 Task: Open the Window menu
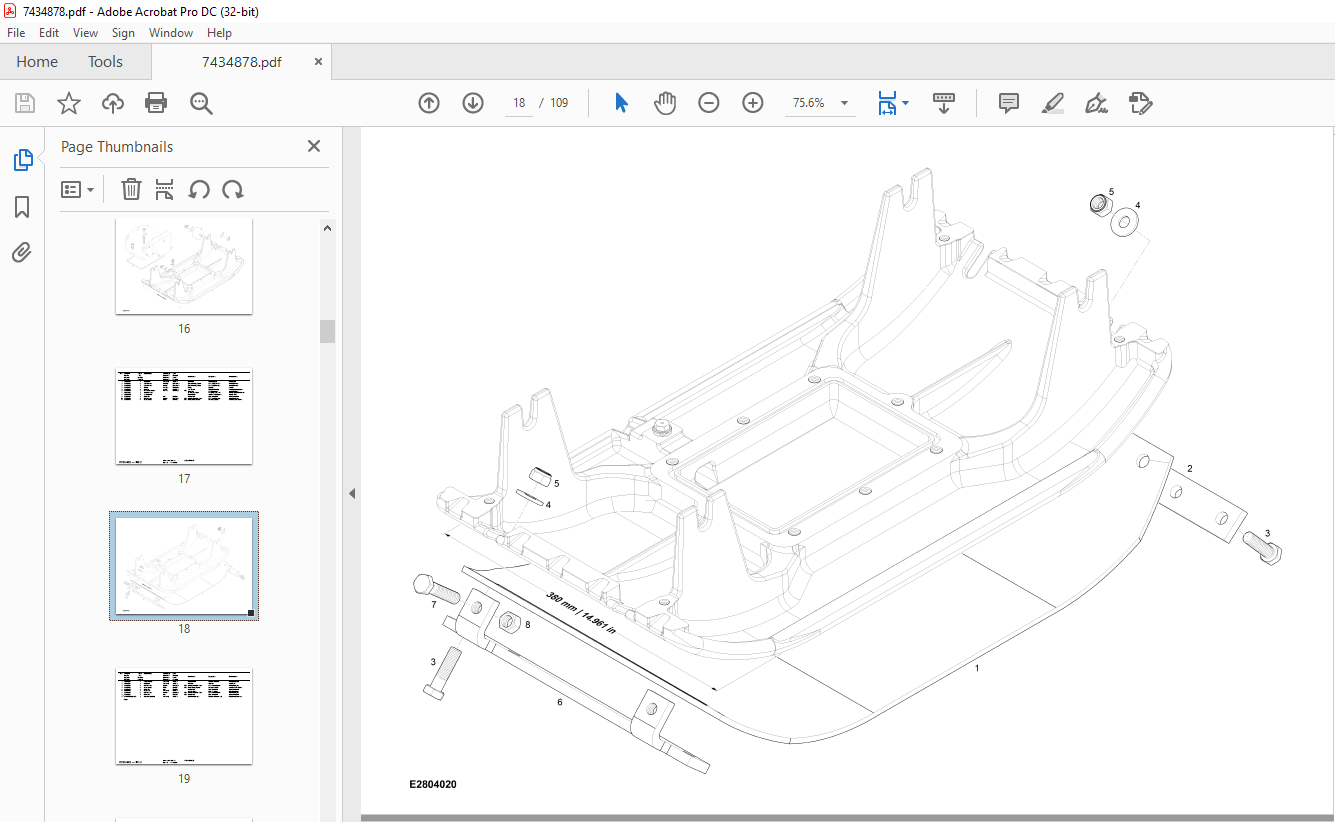171,33
